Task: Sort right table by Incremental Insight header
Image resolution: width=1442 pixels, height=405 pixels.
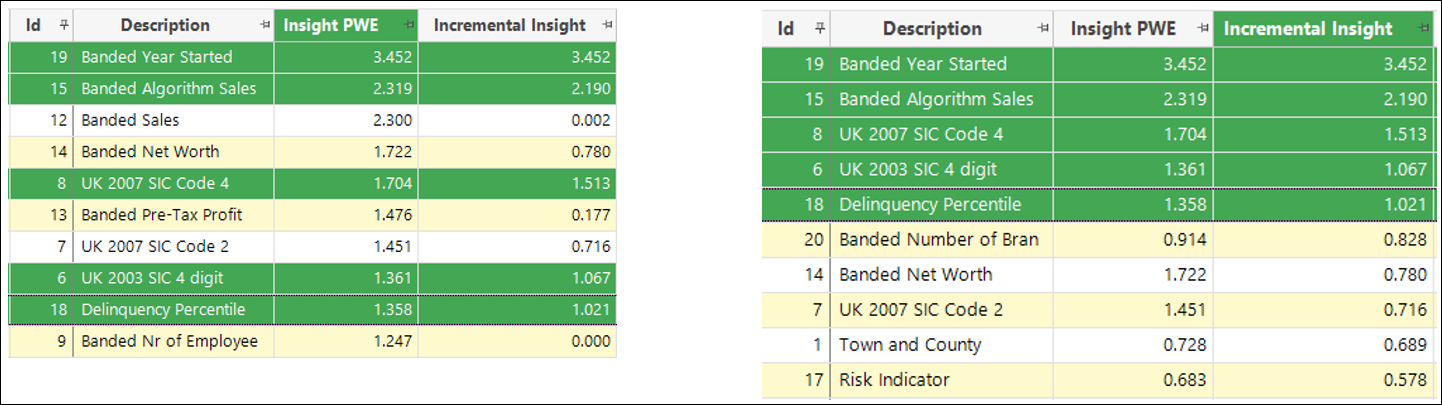Action: [x=1324, y=28]
